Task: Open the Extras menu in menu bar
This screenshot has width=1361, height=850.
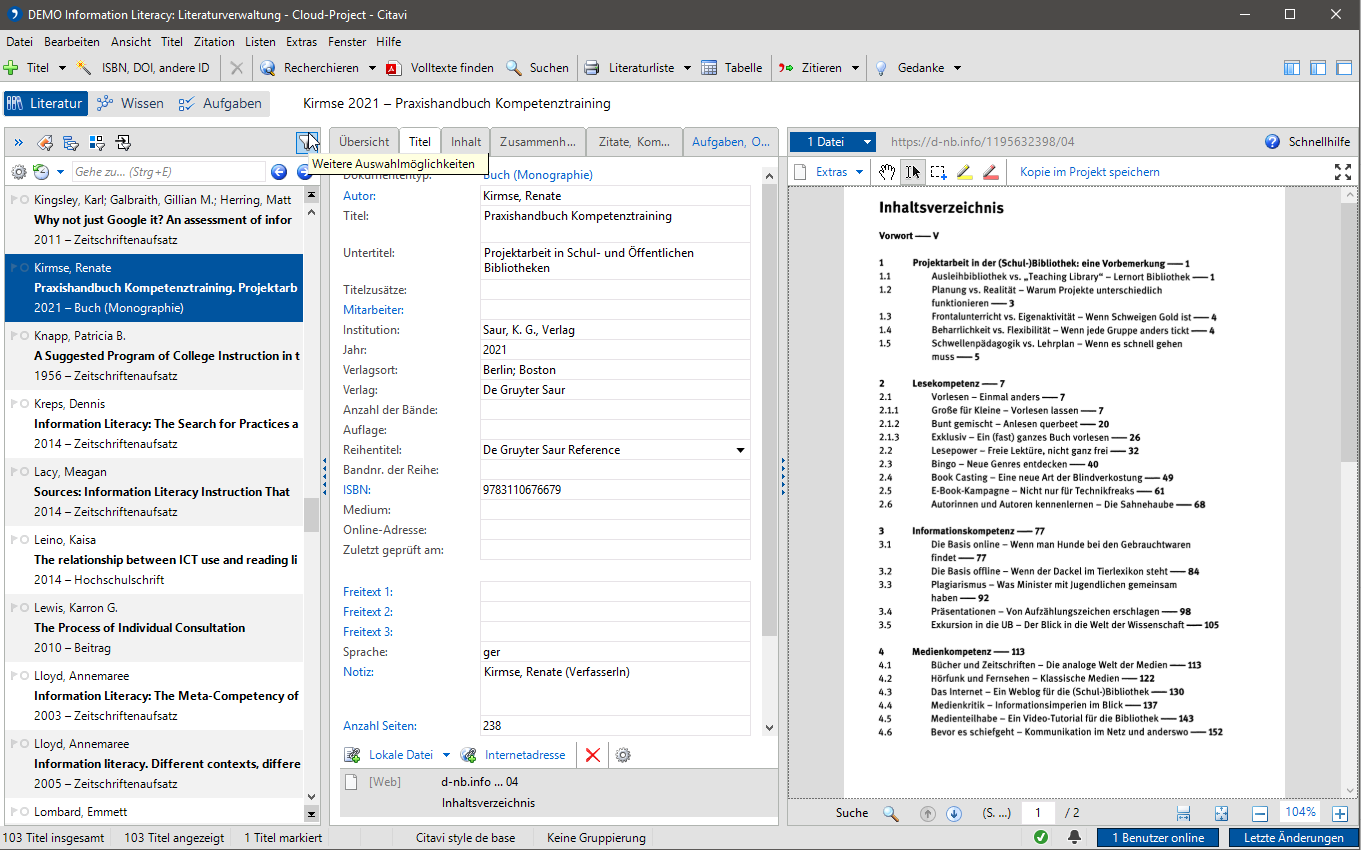Action: tap(301, 42)
